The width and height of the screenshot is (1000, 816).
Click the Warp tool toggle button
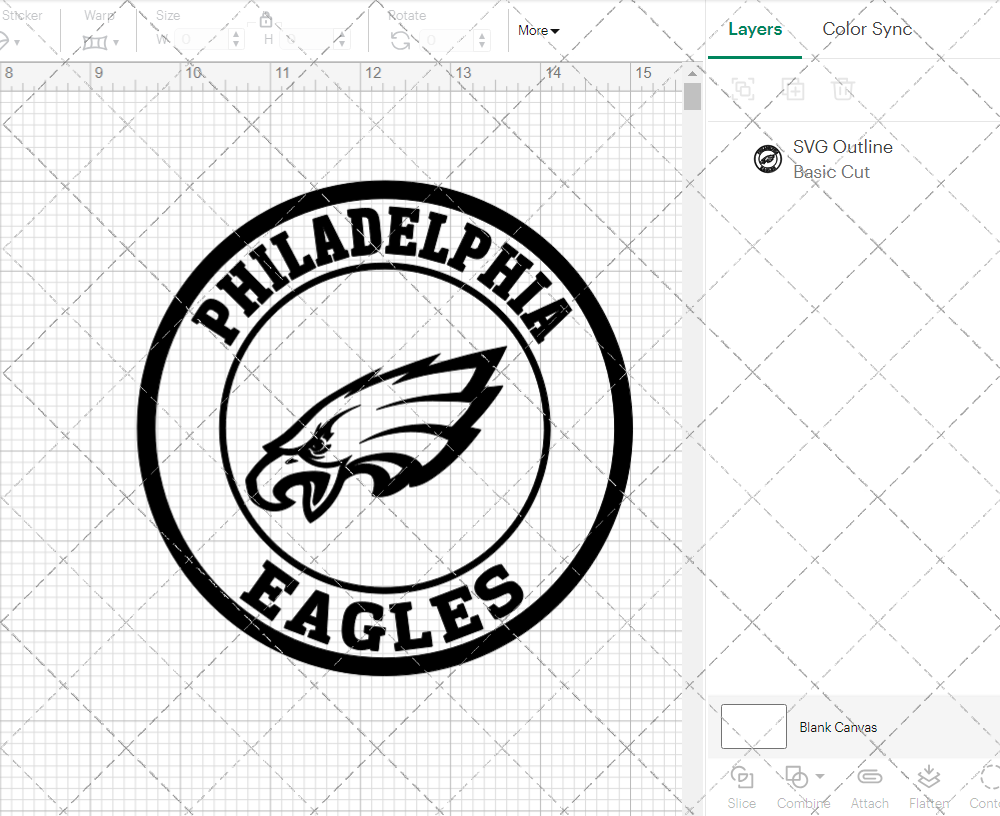pyautogui.click(x=97, y=42)
